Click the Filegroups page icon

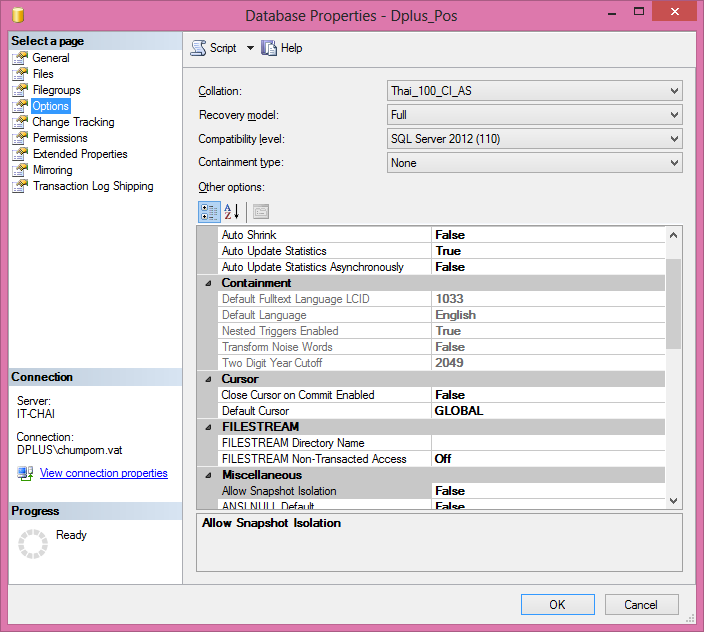[x=20, y=90]
